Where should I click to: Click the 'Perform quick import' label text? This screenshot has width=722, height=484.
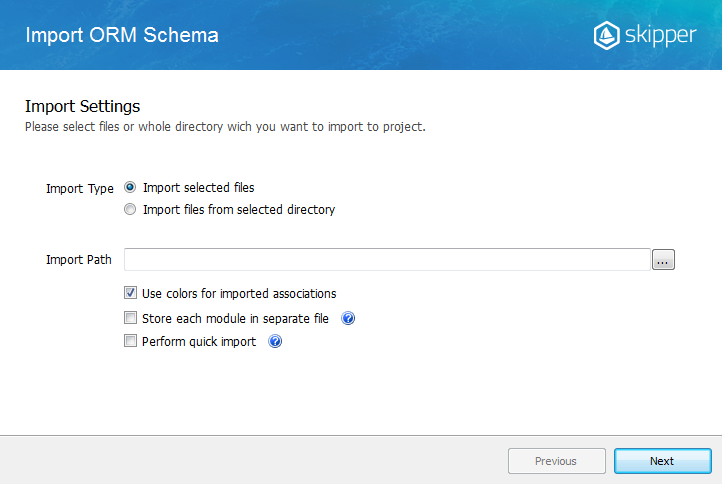click(199, 342)
